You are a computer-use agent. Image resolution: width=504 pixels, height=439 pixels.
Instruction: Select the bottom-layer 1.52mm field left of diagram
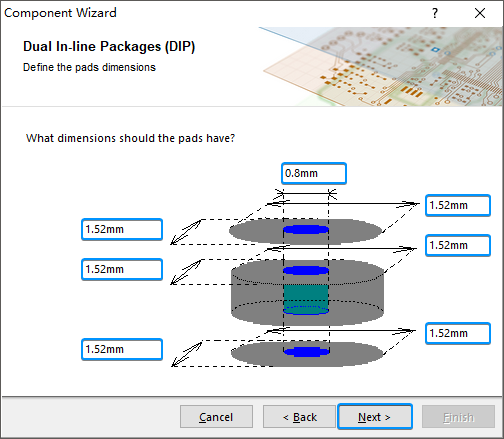[122, 349]
